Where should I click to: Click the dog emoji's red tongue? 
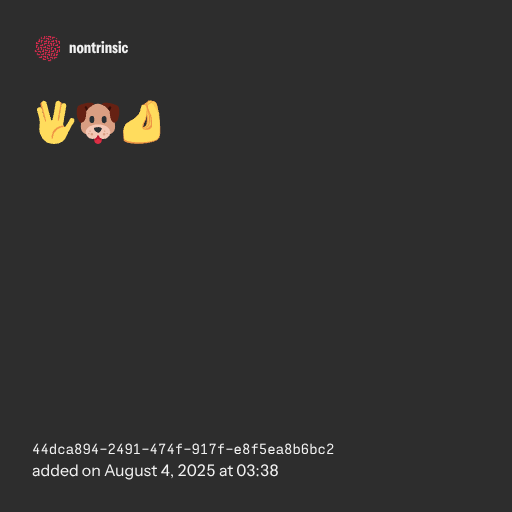click(98, 140)
